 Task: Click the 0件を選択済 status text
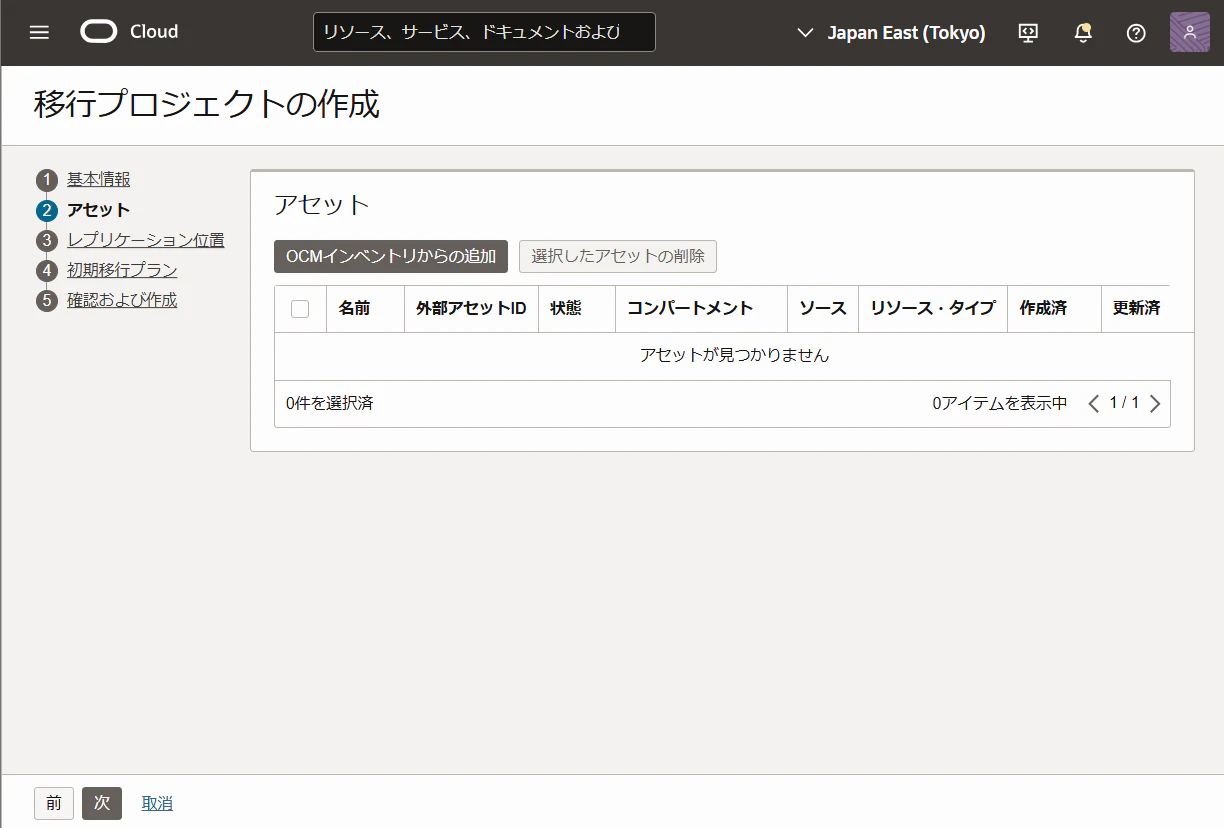pyautogui.click(x=330, y=404)
